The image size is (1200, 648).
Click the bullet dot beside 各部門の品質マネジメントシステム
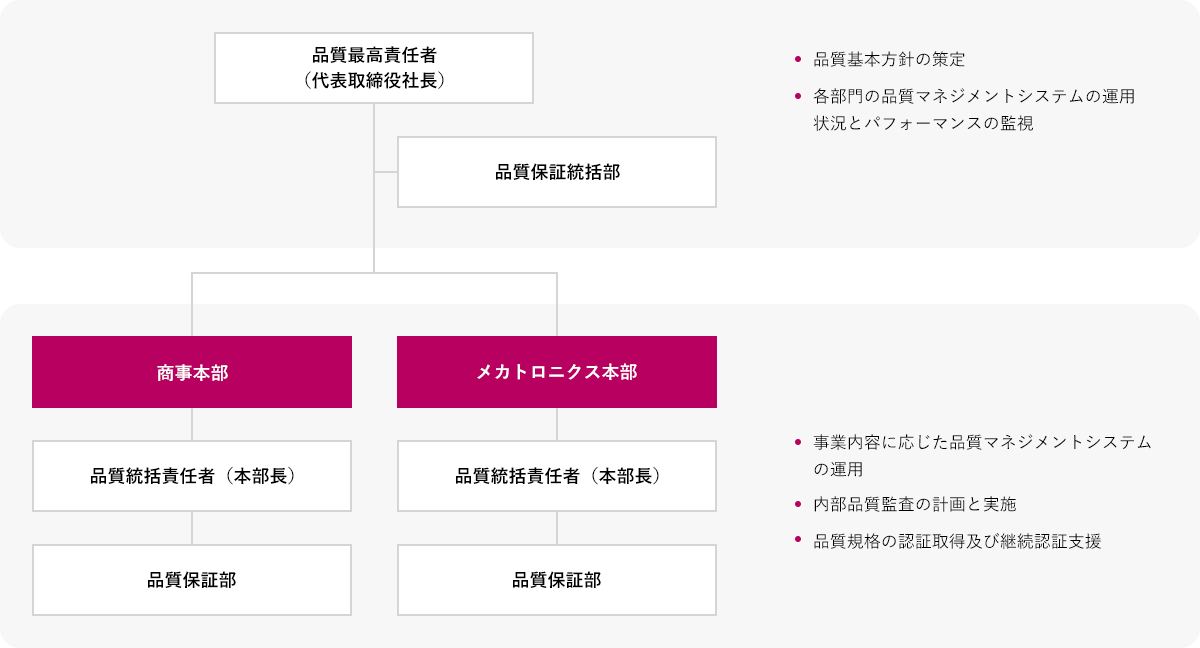click(x=798, y=96)
